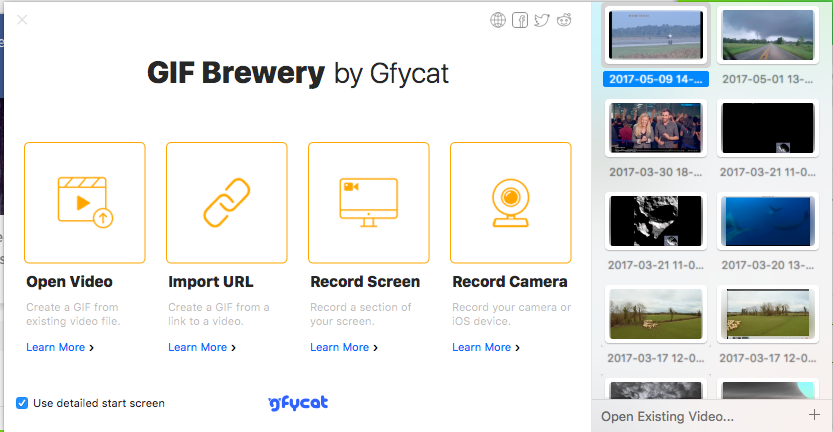
Task: Click the Open Video clapperboard icon
Action: coord(85,202)
